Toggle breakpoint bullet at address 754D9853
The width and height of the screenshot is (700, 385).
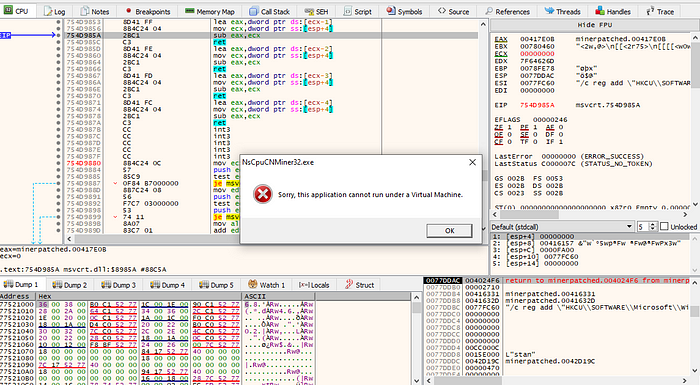click(x=58, y=22)
